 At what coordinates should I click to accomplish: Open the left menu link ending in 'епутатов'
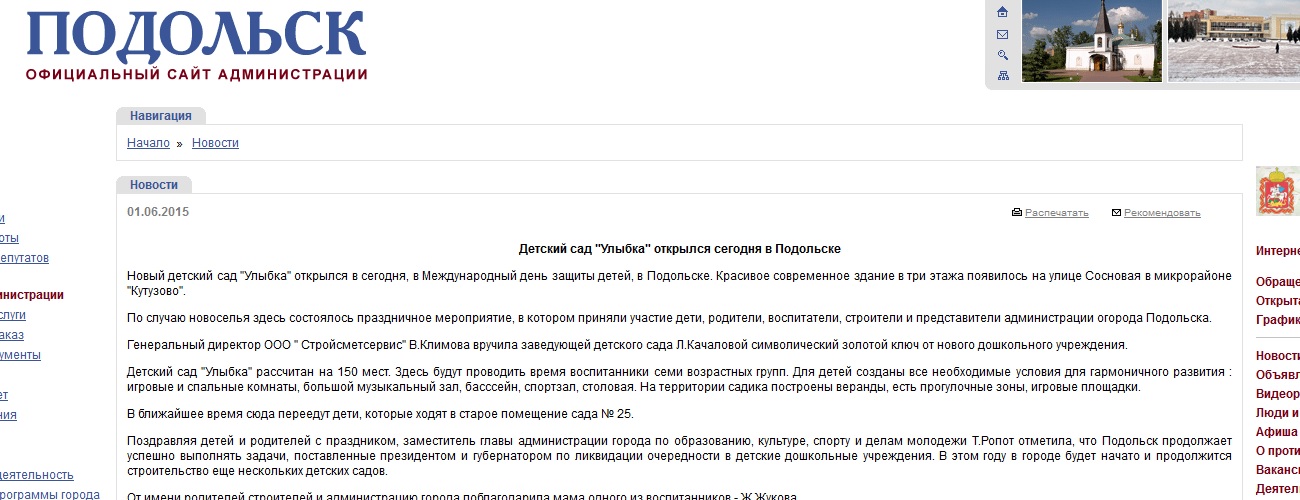coord(24,258)
